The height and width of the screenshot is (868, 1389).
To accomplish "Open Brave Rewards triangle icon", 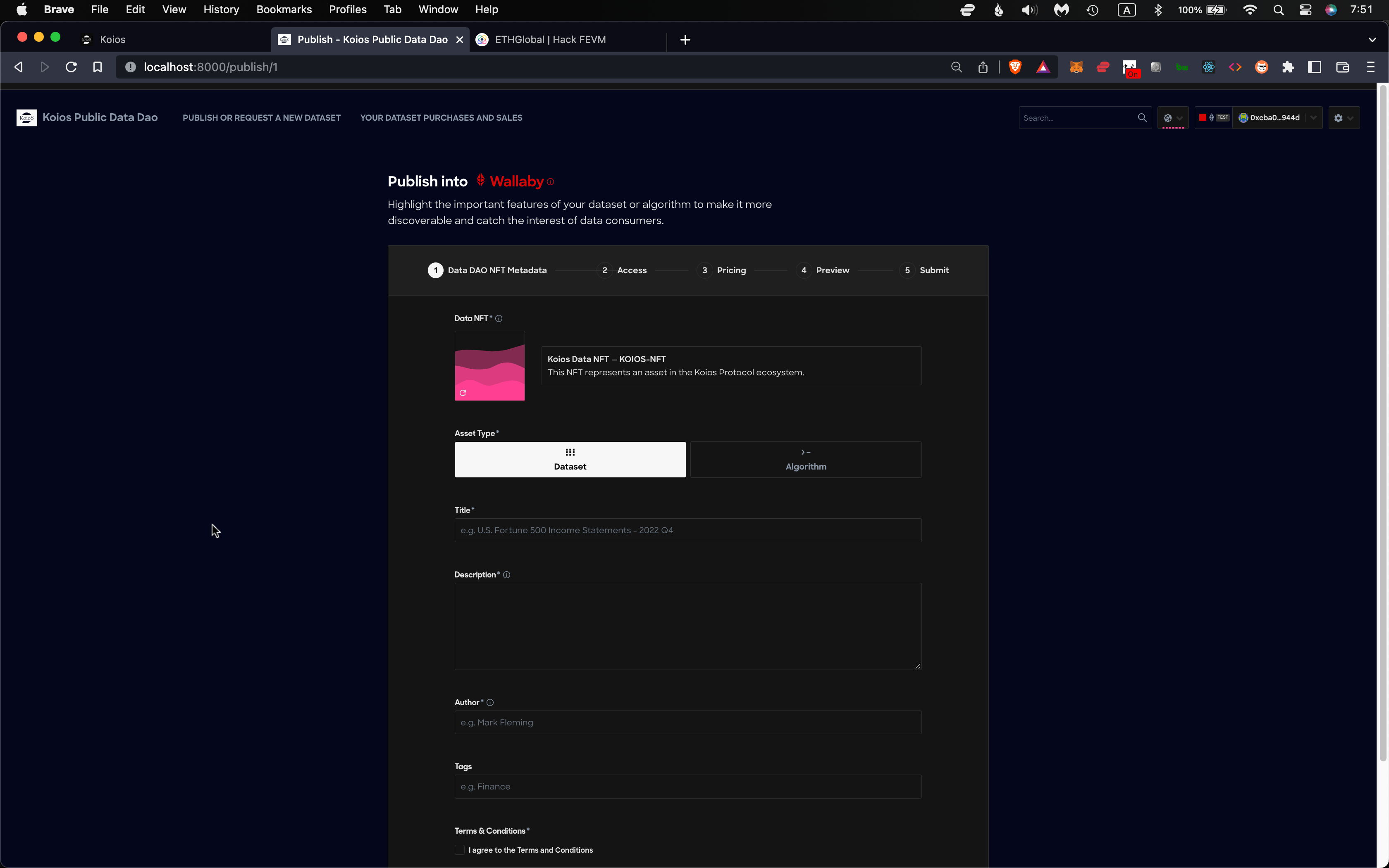I will [x=1043, y=67].
